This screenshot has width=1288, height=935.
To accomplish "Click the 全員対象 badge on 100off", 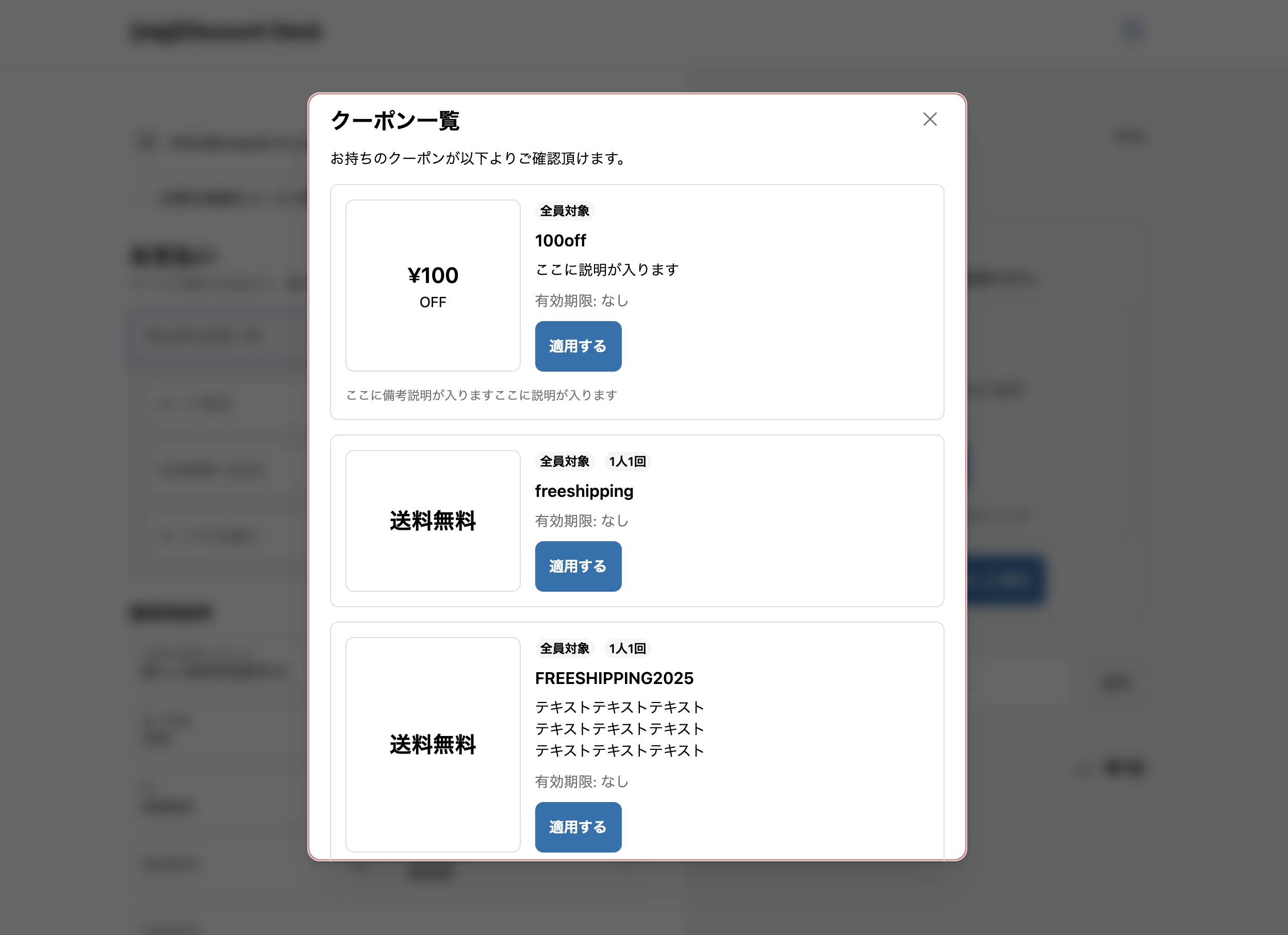I will point(564,211).
